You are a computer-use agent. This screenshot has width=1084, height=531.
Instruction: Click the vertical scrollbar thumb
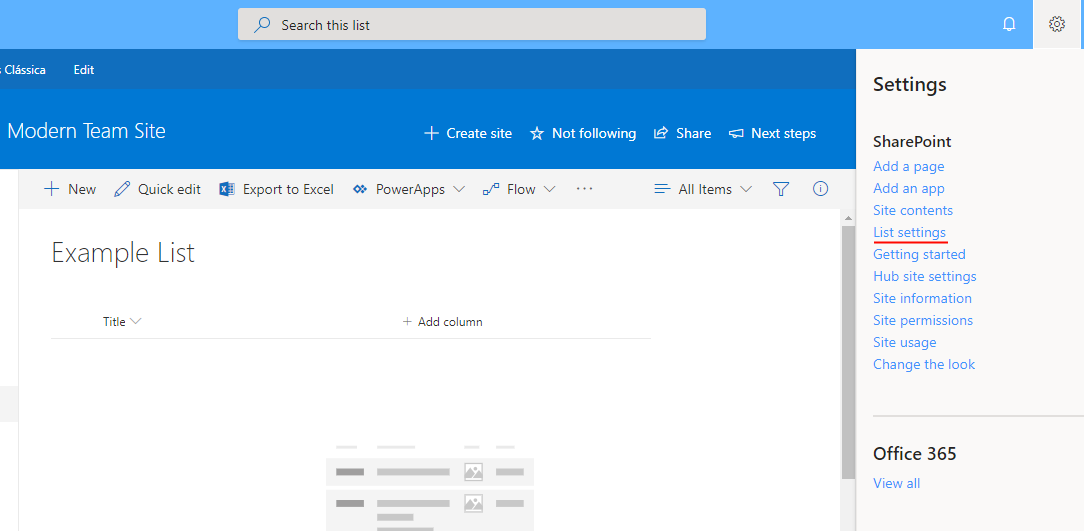[848, 351]
